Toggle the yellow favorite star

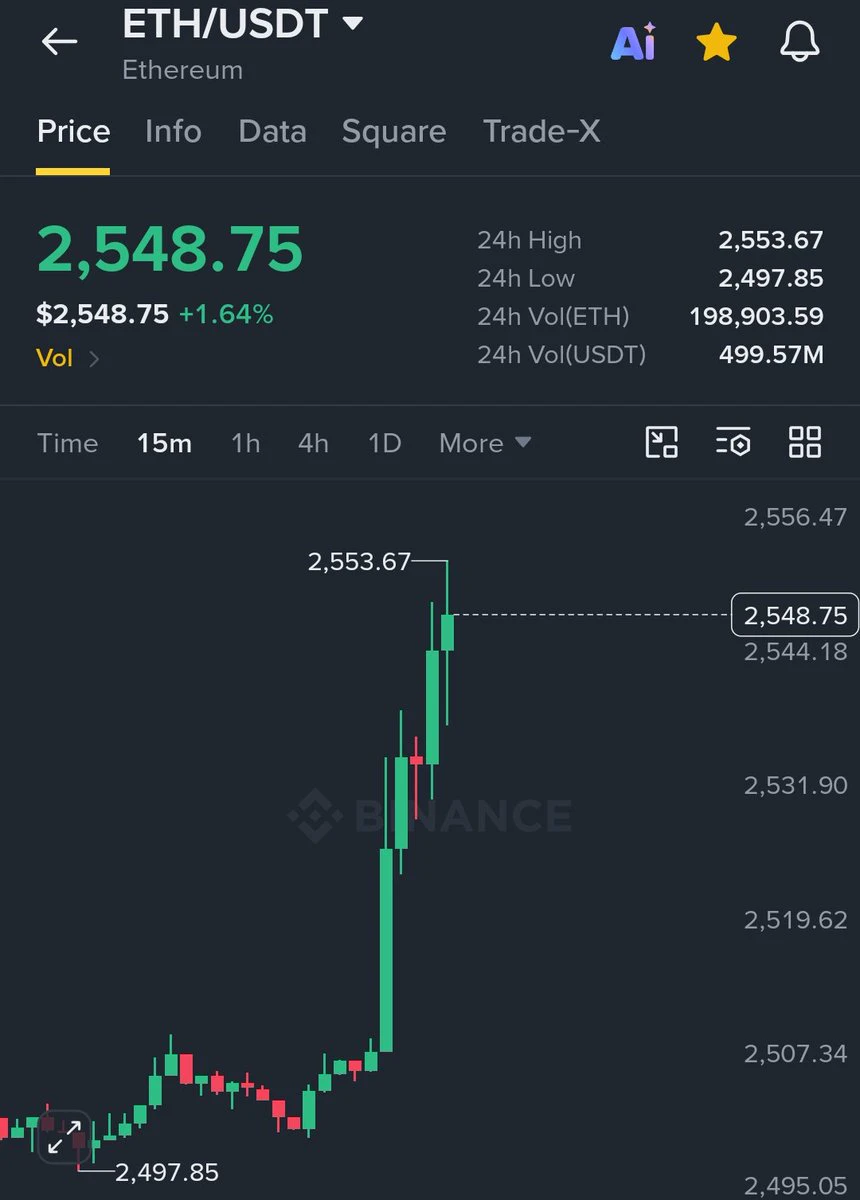716,43
